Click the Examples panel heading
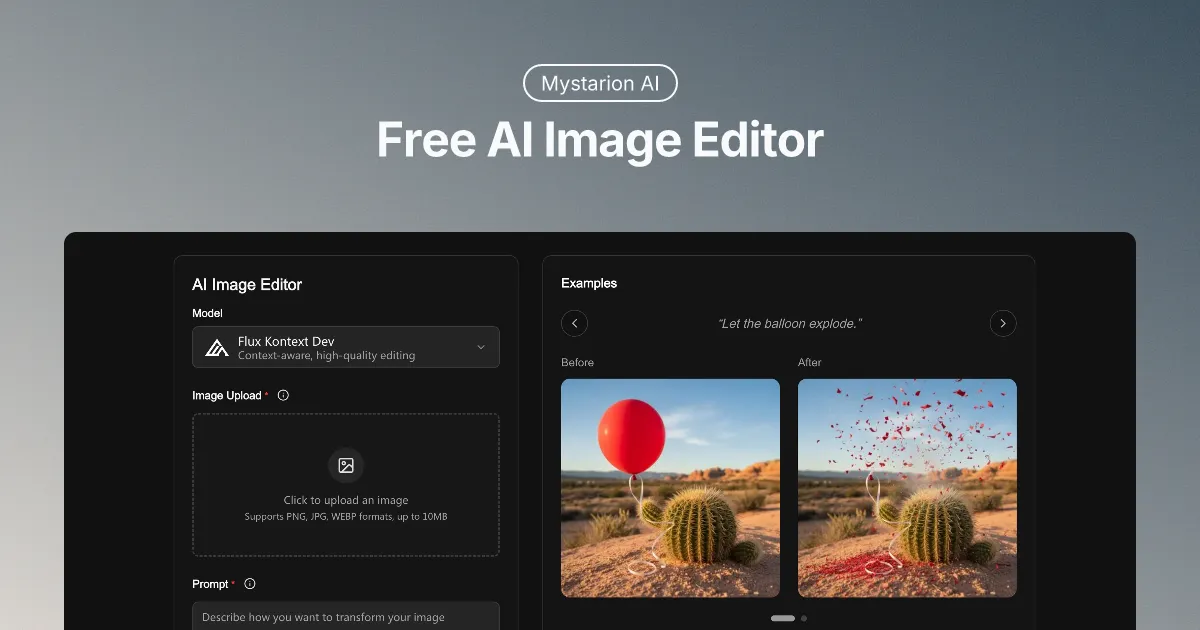Image resolution: width=1200 pixels, height=630 pixels. pyautogui.click(x=589, y=283)
